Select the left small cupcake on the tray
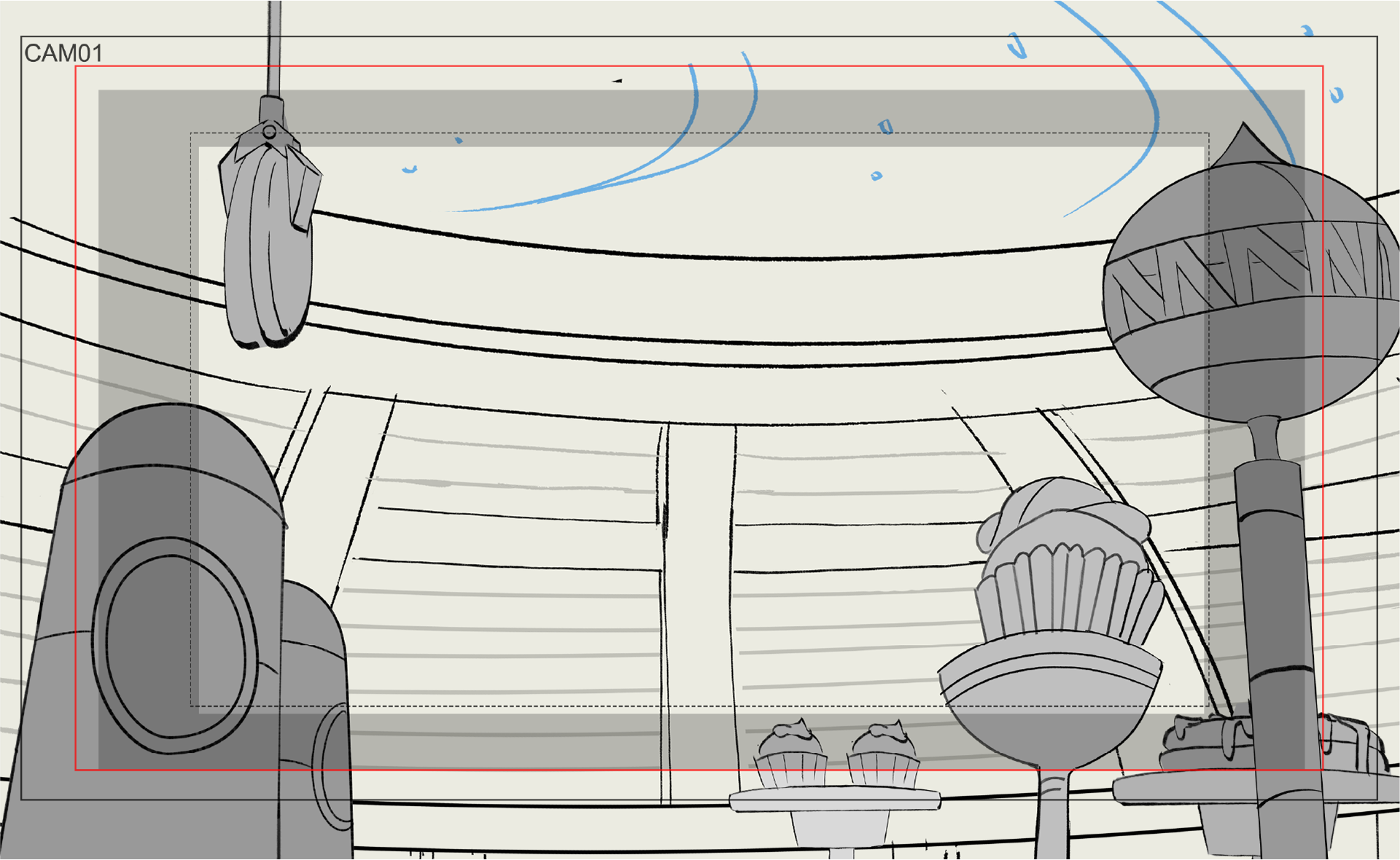This screenshot has height=860, width=1400. coord(791,758)
